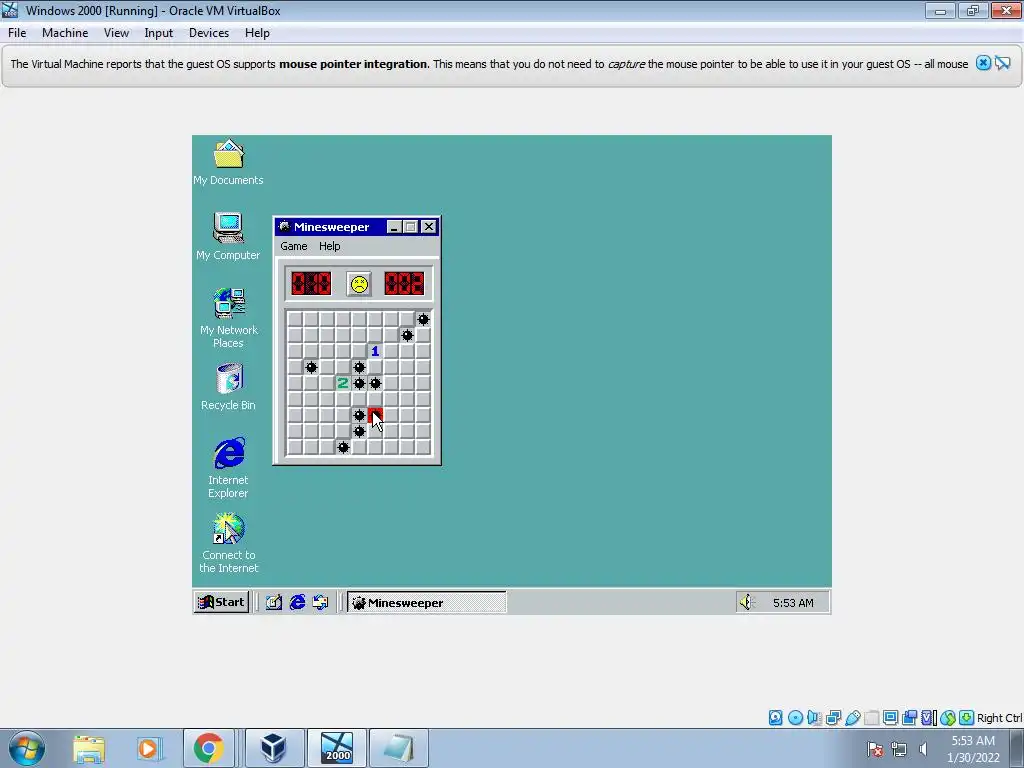Screen dimensions: 1024x768
Task: Click the red exploded mine cell
Action: (375, 415)
